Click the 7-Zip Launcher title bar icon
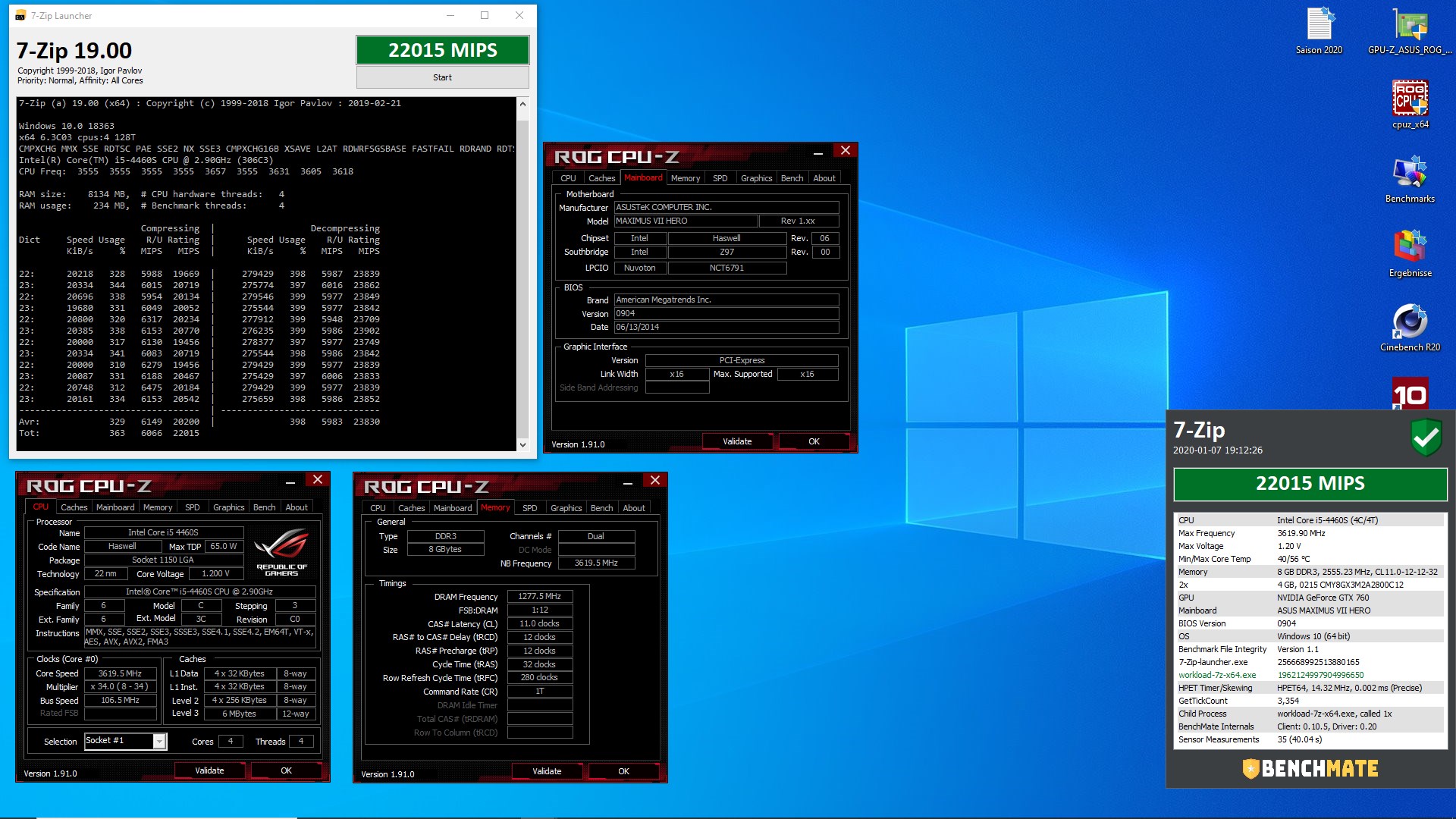Image resolution: width=1456 pixels, height=819 pixels. (20, 15)
